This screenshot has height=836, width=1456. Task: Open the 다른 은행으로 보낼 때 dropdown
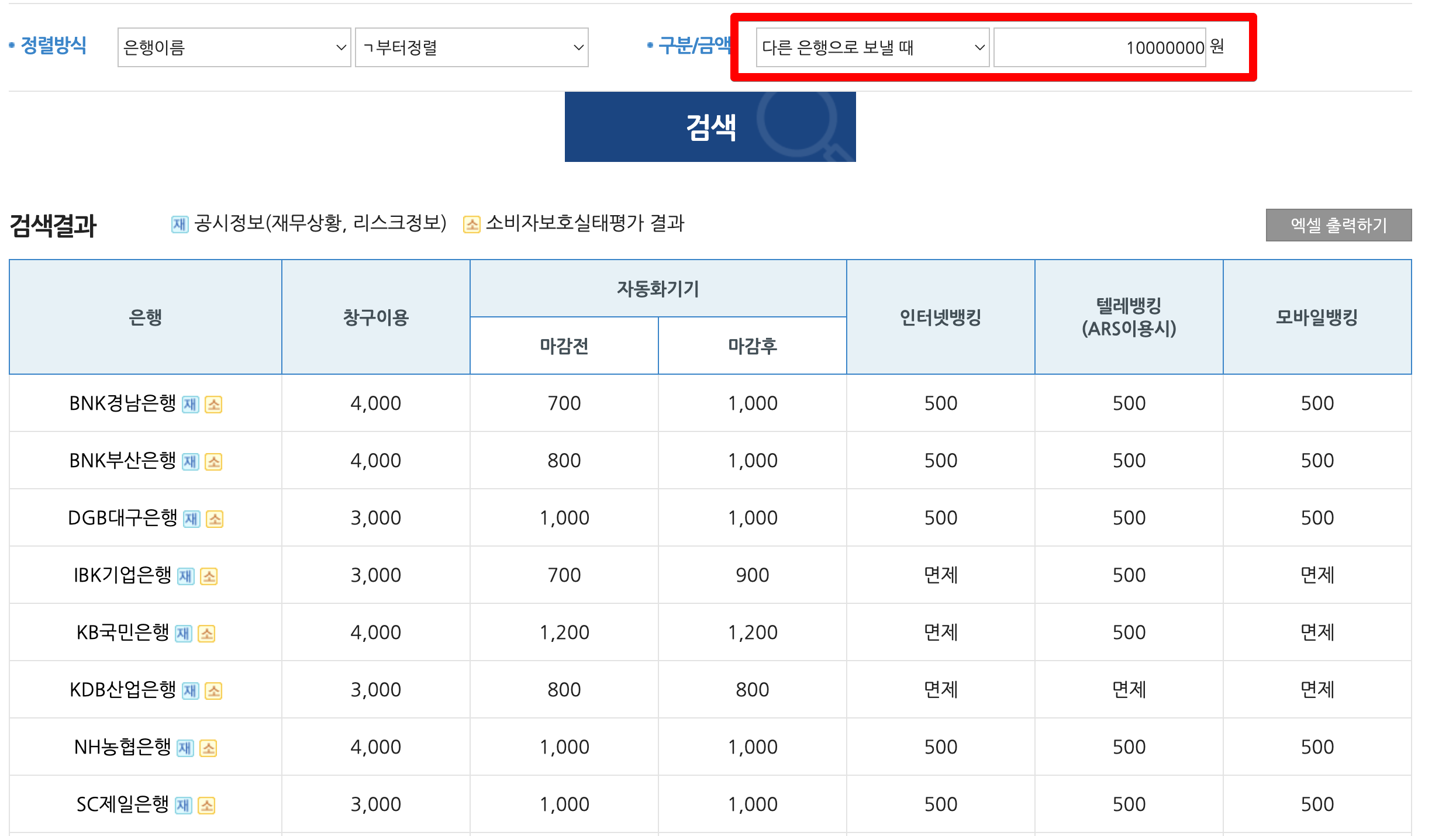coord(872,47)
